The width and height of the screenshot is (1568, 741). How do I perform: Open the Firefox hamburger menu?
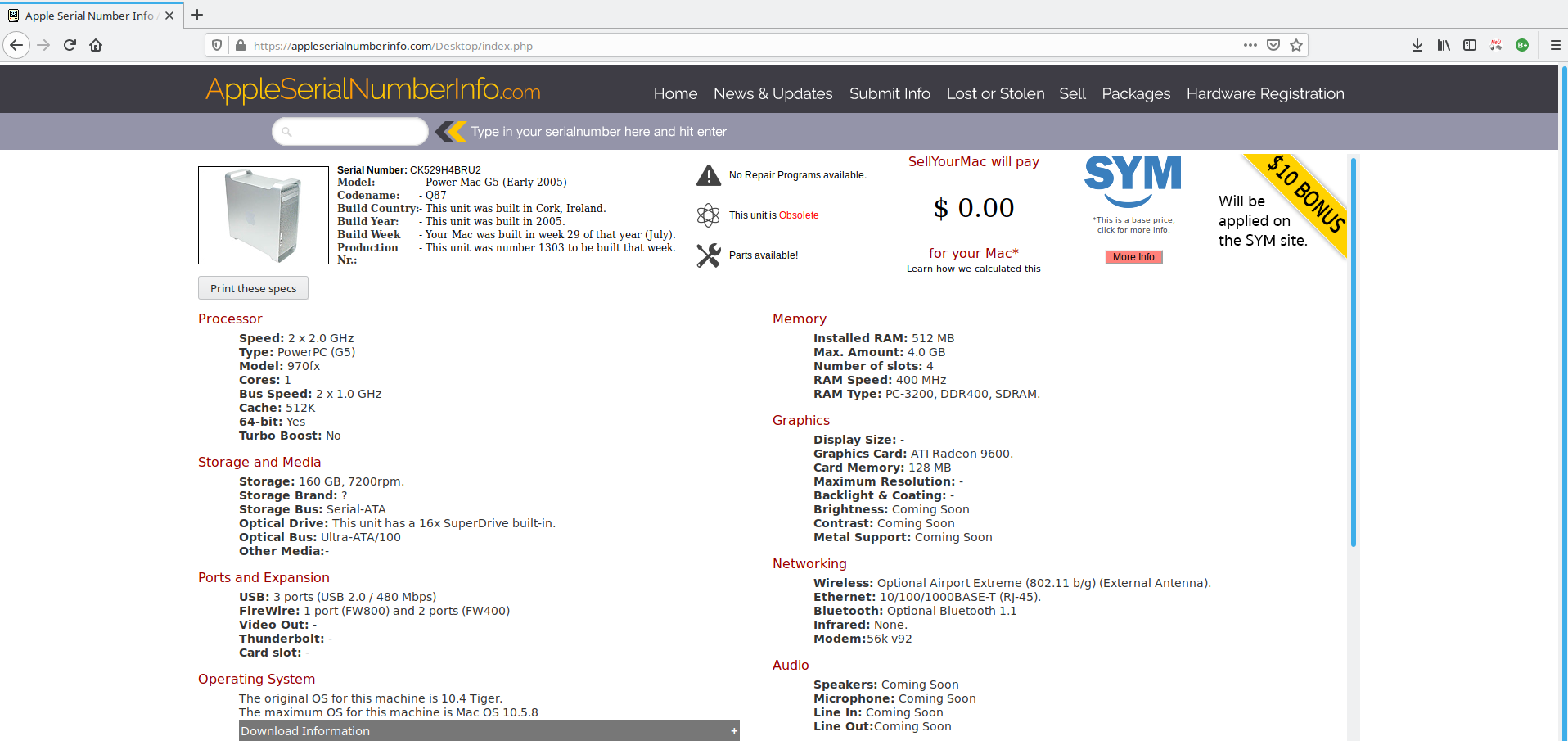tap(1555, 45)
